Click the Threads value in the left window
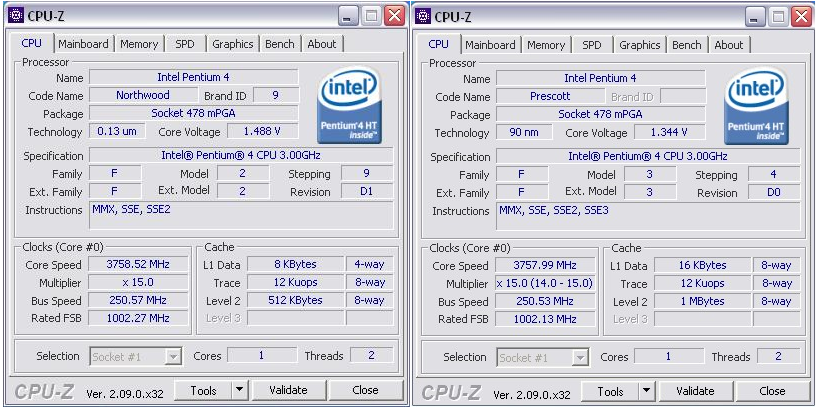Image resolution: width=816 pixels, height=407 pixels. point(372,355)
